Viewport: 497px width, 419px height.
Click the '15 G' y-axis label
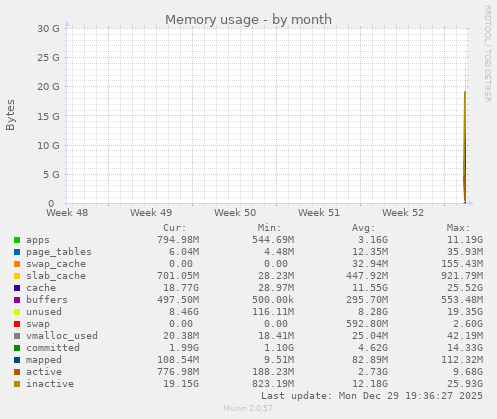point(48,116)
